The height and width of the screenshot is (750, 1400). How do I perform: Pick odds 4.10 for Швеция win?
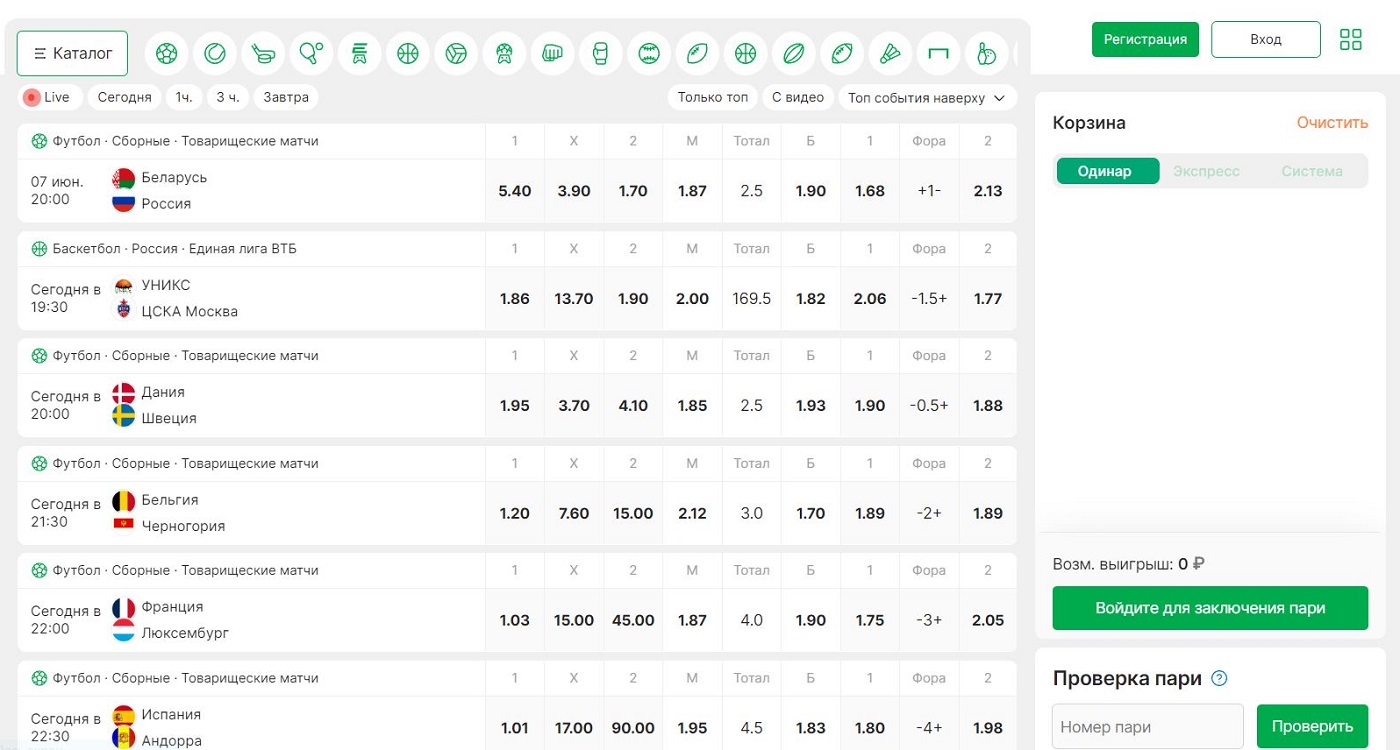click(x=633, y=406)
